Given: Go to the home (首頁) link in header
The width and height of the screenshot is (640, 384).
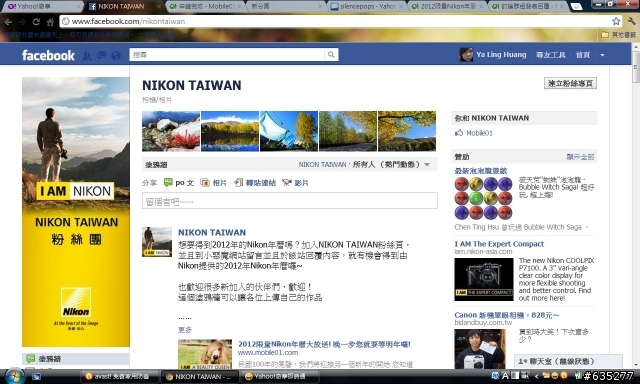Looking at the screenshot, I should (583, 55).
